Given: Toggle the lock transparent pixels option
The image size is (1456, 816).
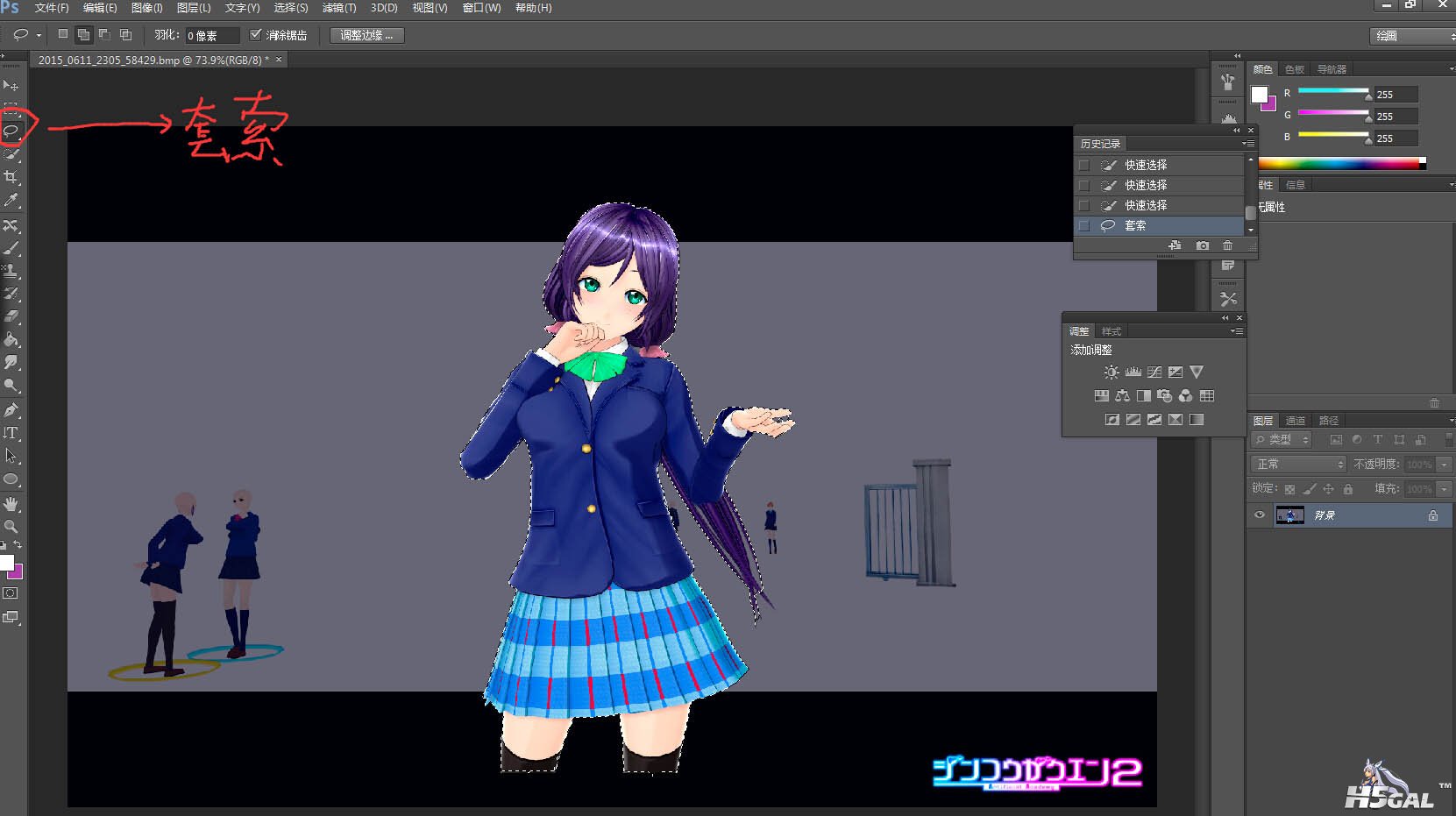Looking at the screenshot, I should point(1289,489).
